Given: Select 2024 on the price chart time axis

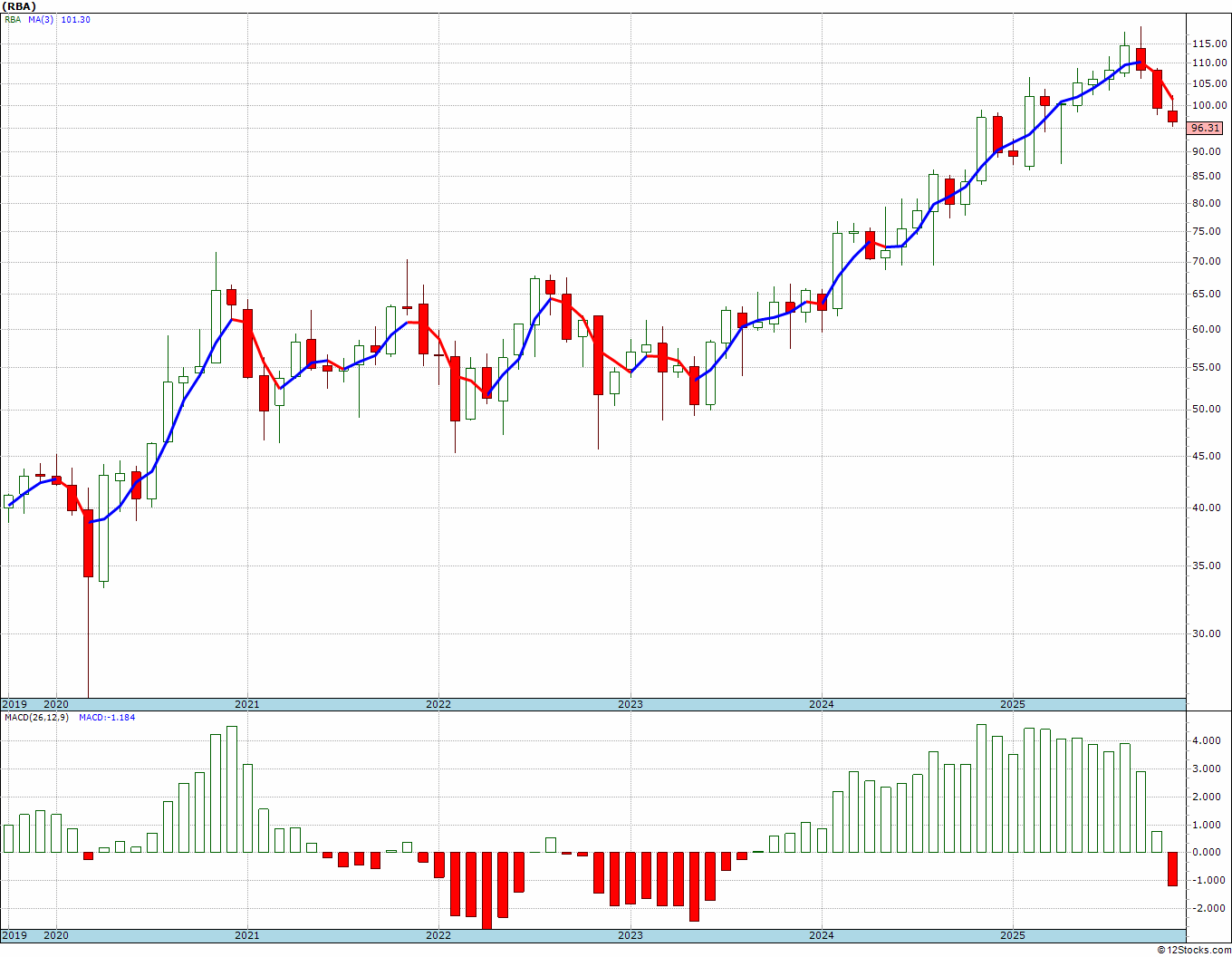Looking at the screenshot, I should pyautogui.click(x=822, y=704).
